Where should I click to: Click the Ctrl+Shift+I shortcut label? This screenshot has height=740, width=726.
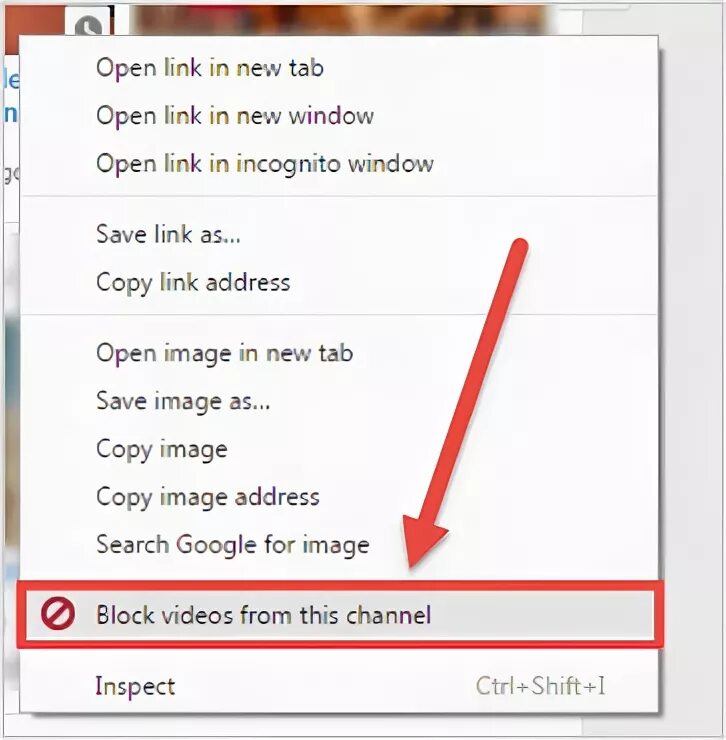click(540, 686)
